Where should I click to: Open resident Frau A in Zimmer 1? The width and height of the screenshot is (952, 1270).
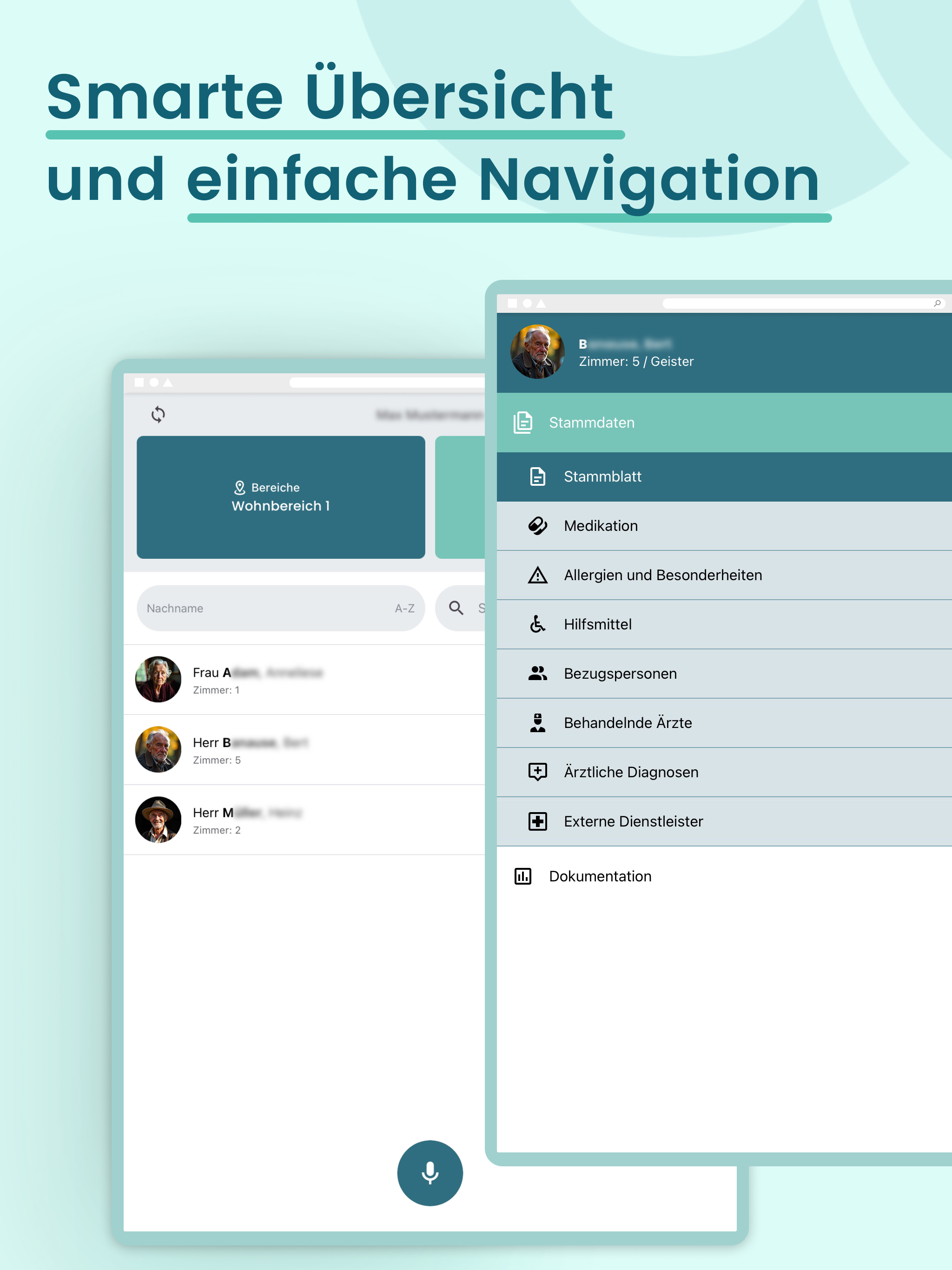(304, 680)
